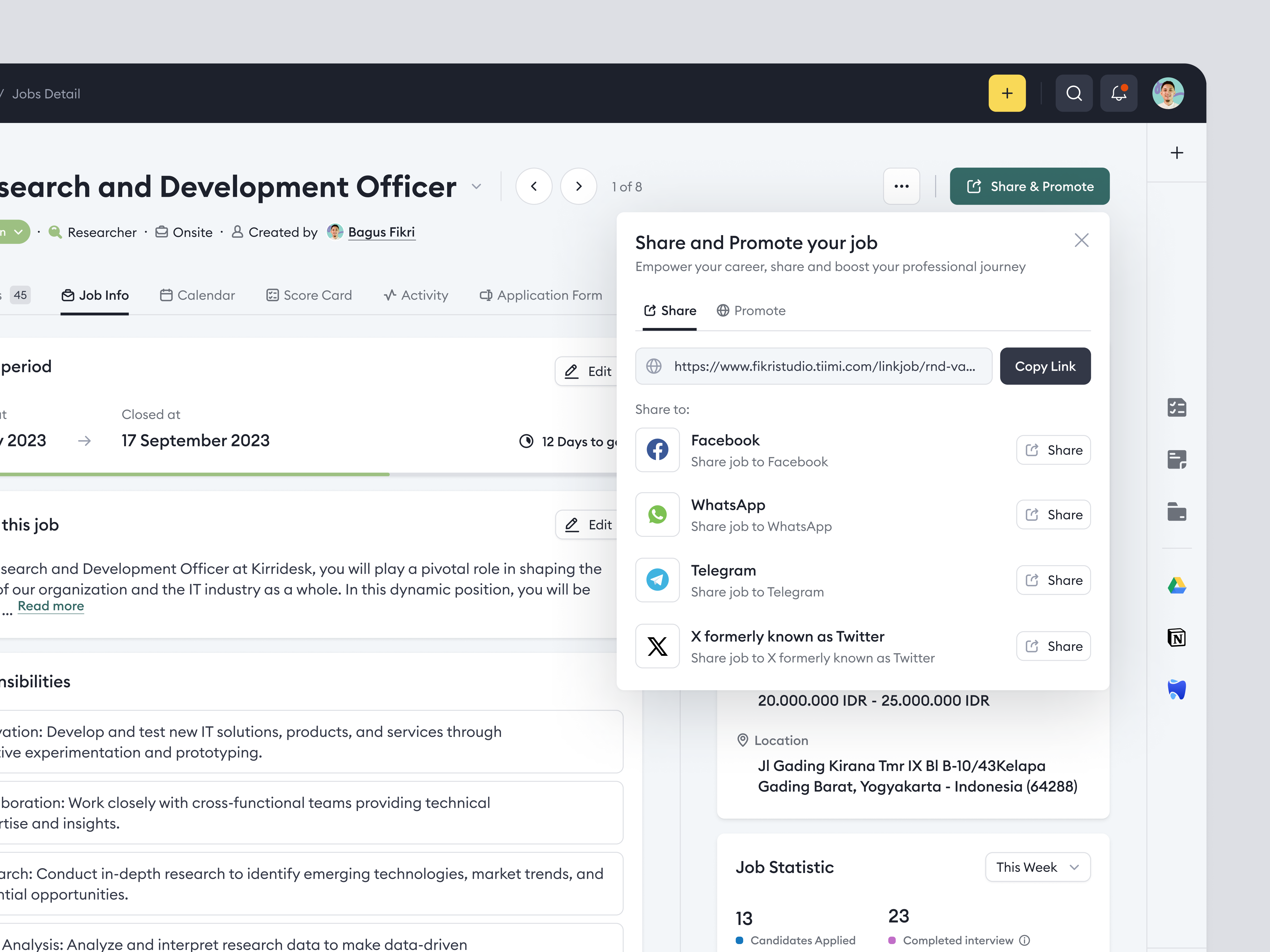Viewport: 1270px width, 952px height.
Task: Go to previous job arrow
Action: 534,186
